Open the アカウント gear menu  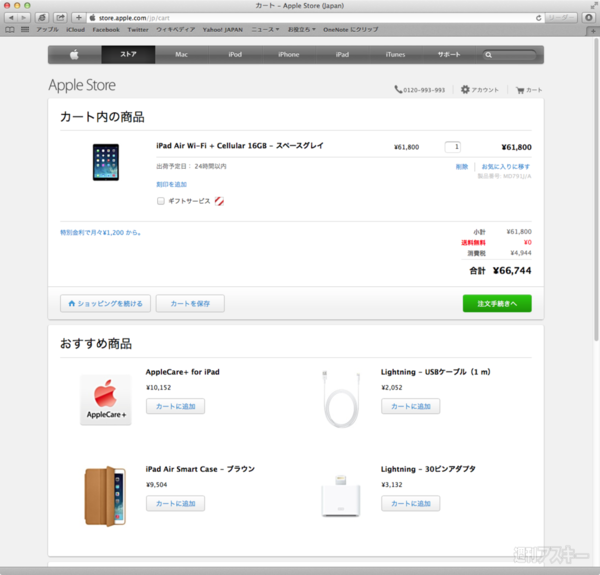[x=479, y=90]
